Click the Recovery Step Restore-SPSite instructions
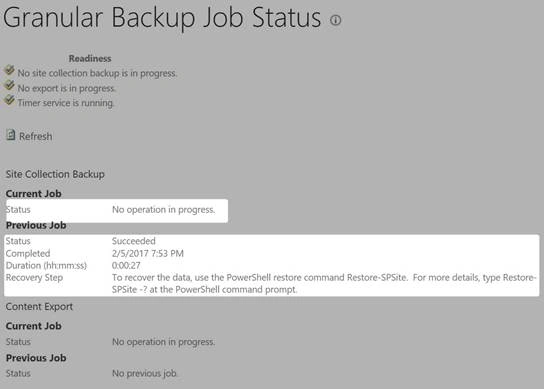 click(324, 283)
